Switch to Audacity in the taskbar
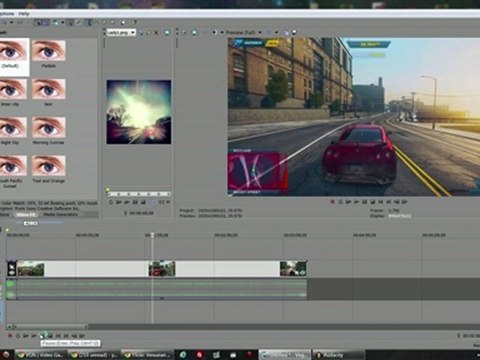480x360 pixels. 338,355
